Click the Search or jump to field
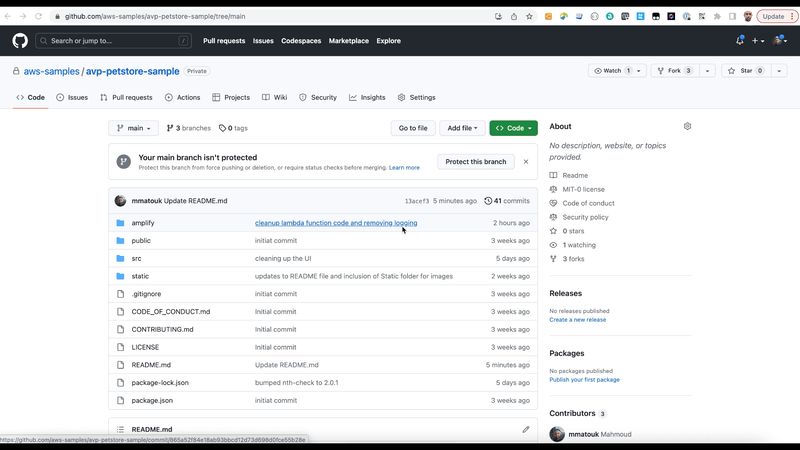The height and width of the screenshot is (450, 800). click(x=113, y=41)
